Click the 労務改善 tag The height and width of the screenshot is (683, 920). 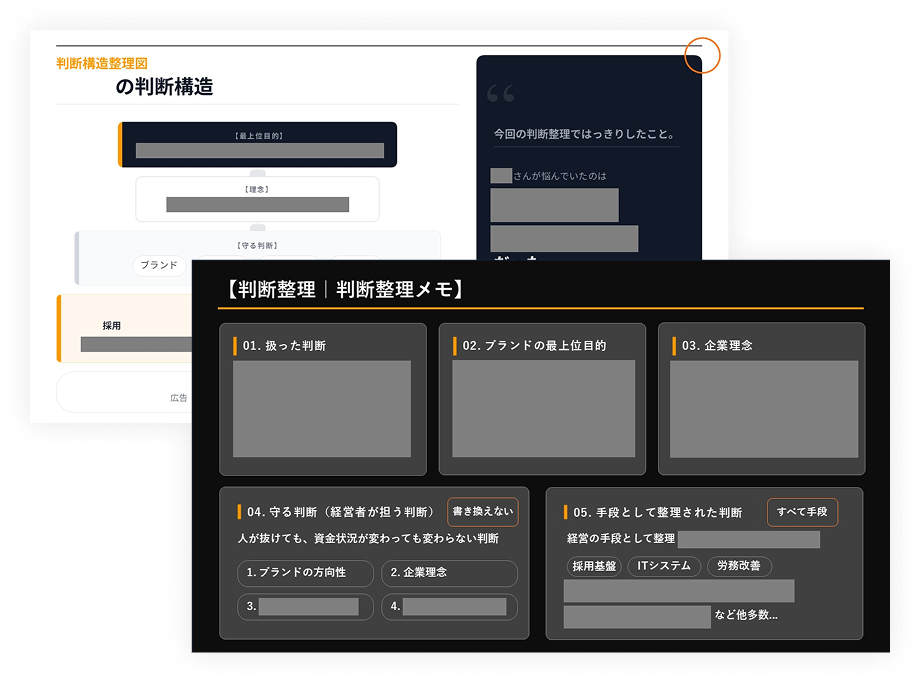[x=739, y=566]
